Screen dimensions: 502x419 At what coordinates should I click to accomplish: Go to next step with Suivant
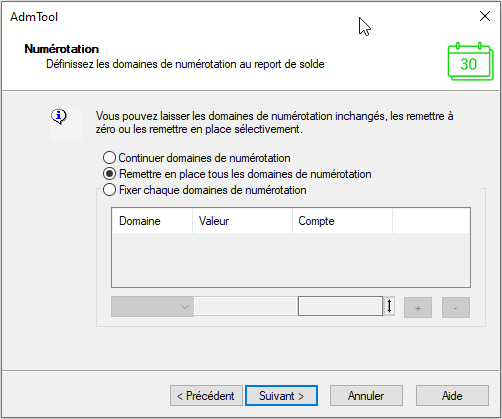coord(281,396)
